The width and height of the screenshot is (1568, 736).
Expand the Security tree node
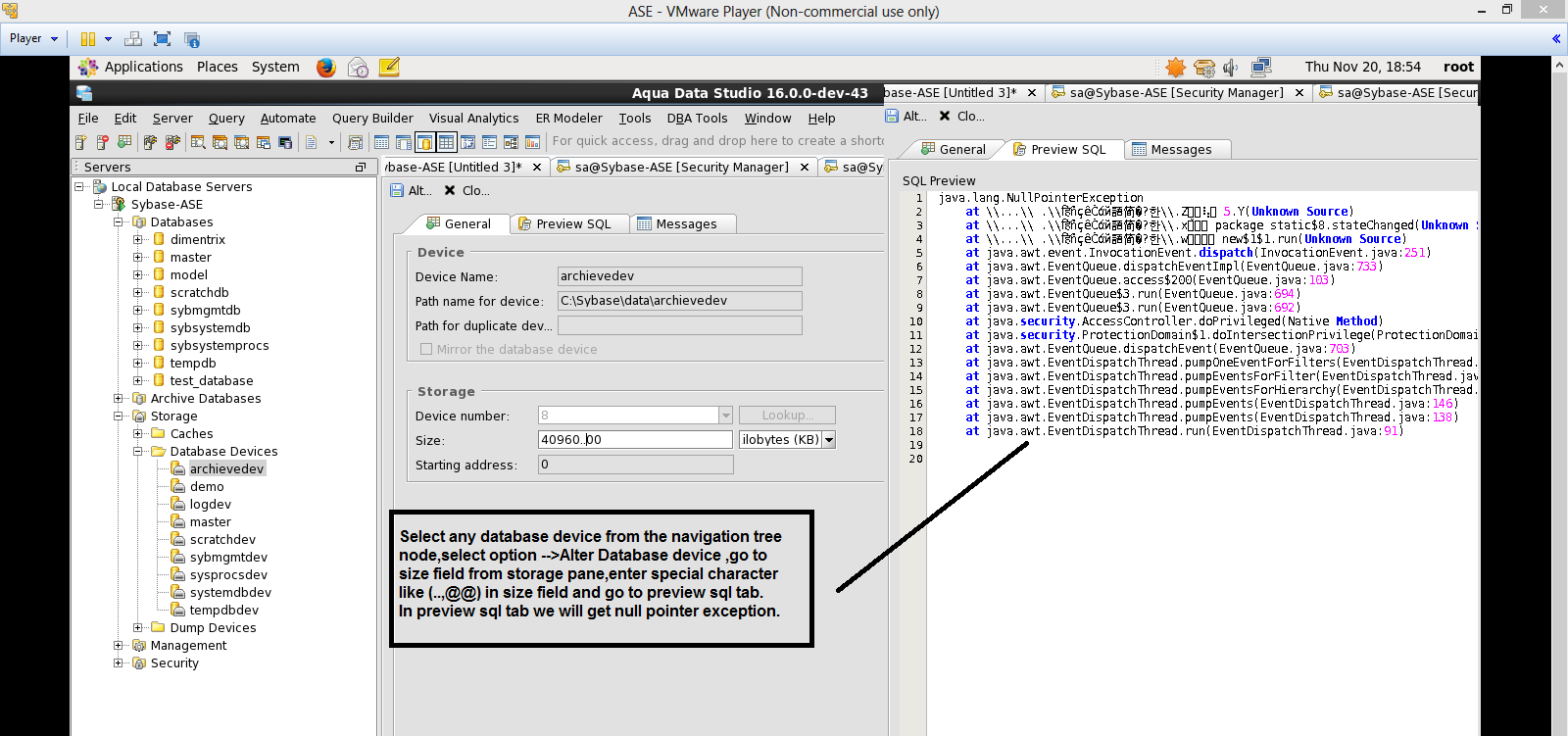pyautogui.click(x=118, y=663)
